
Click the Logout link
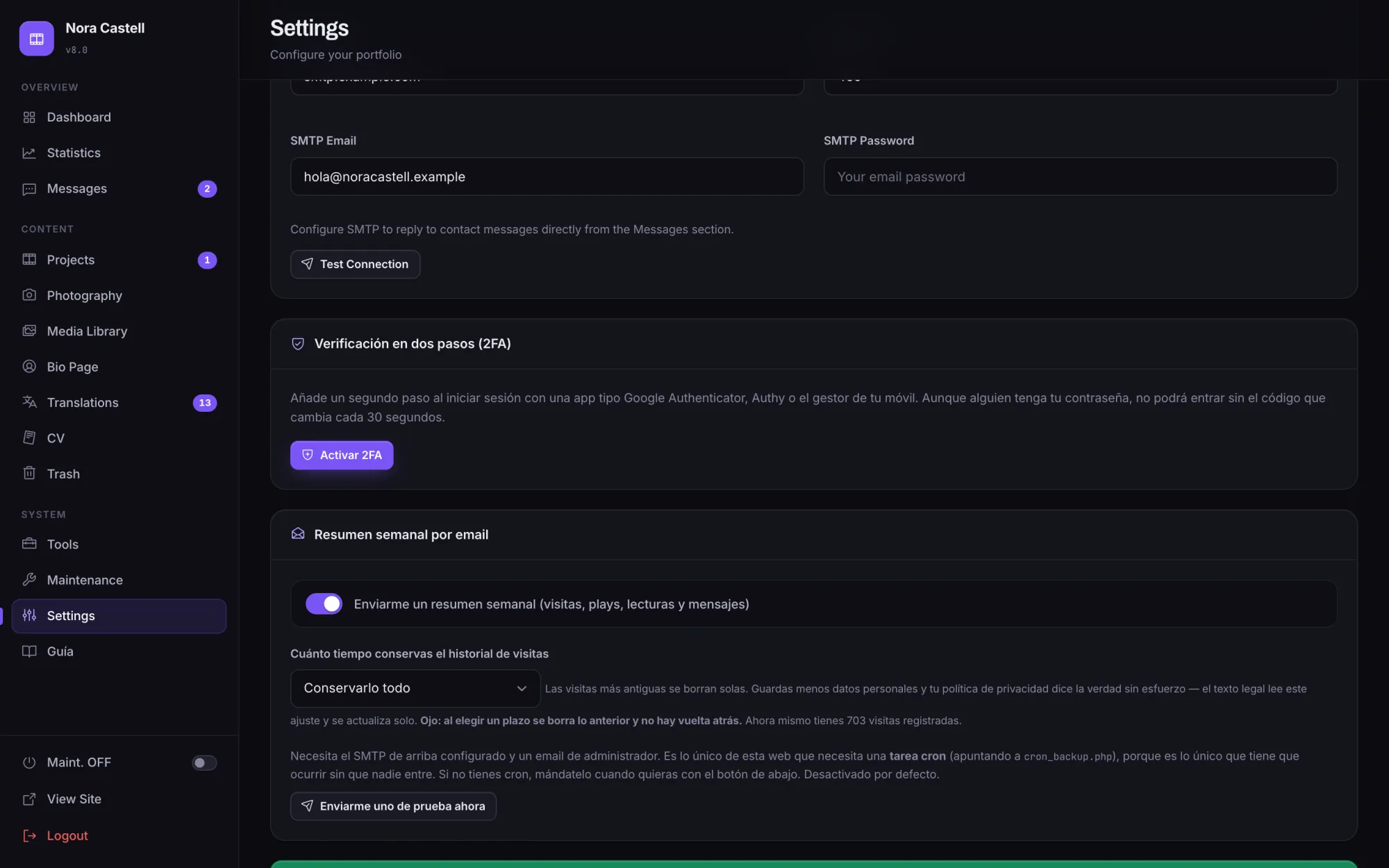[x=67, y=835]
